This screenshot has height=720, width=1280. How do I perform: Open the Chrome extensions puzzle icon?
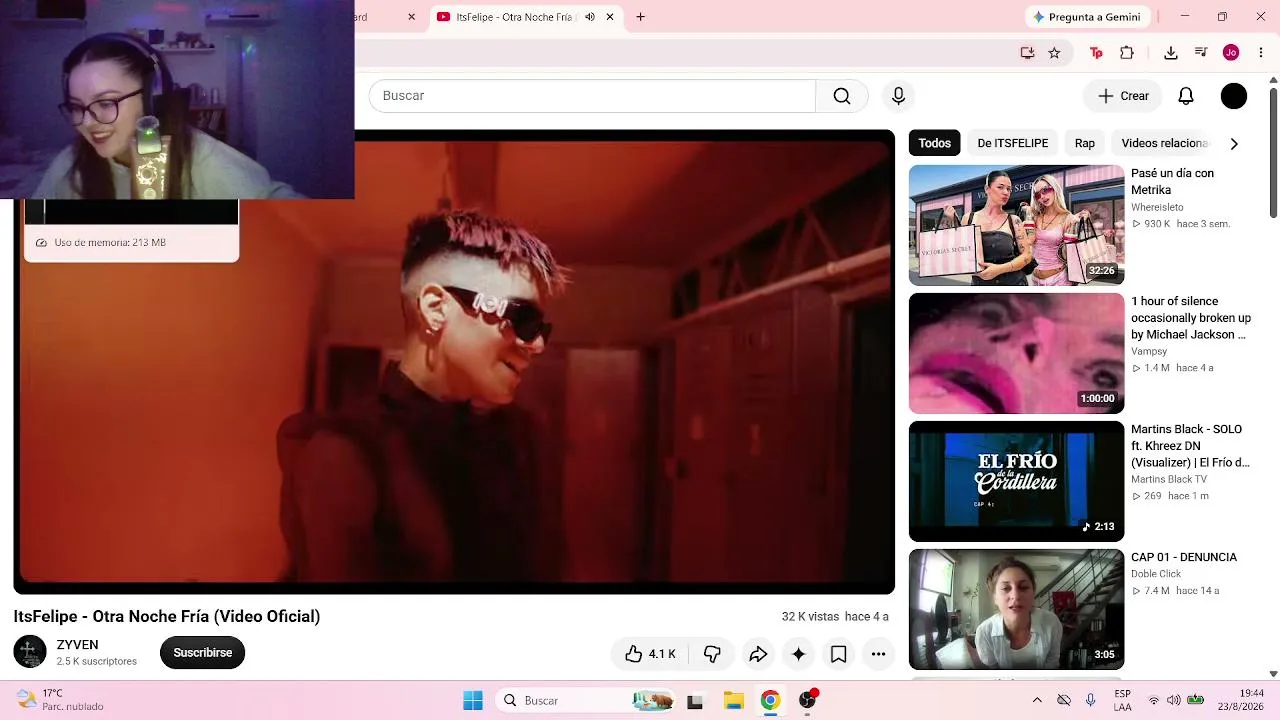pos(1127,53)
